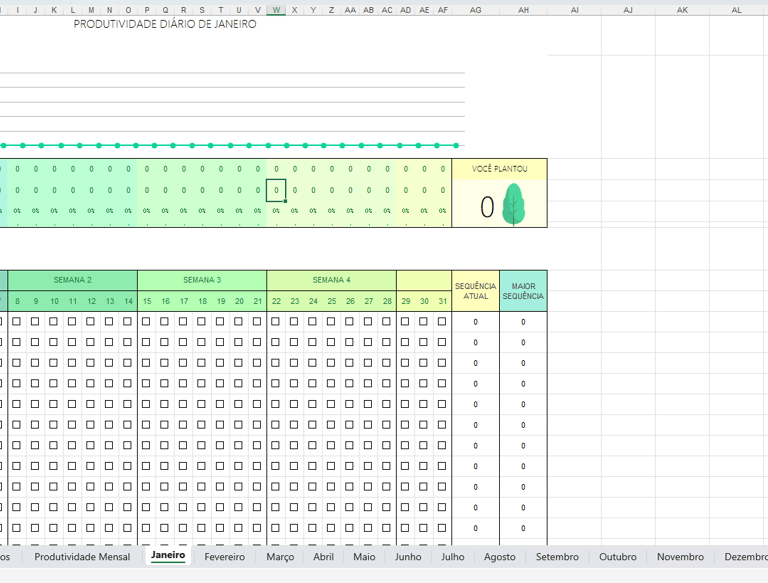Select the day 22 header cell
768x583 pixels.
pos(276,301)
